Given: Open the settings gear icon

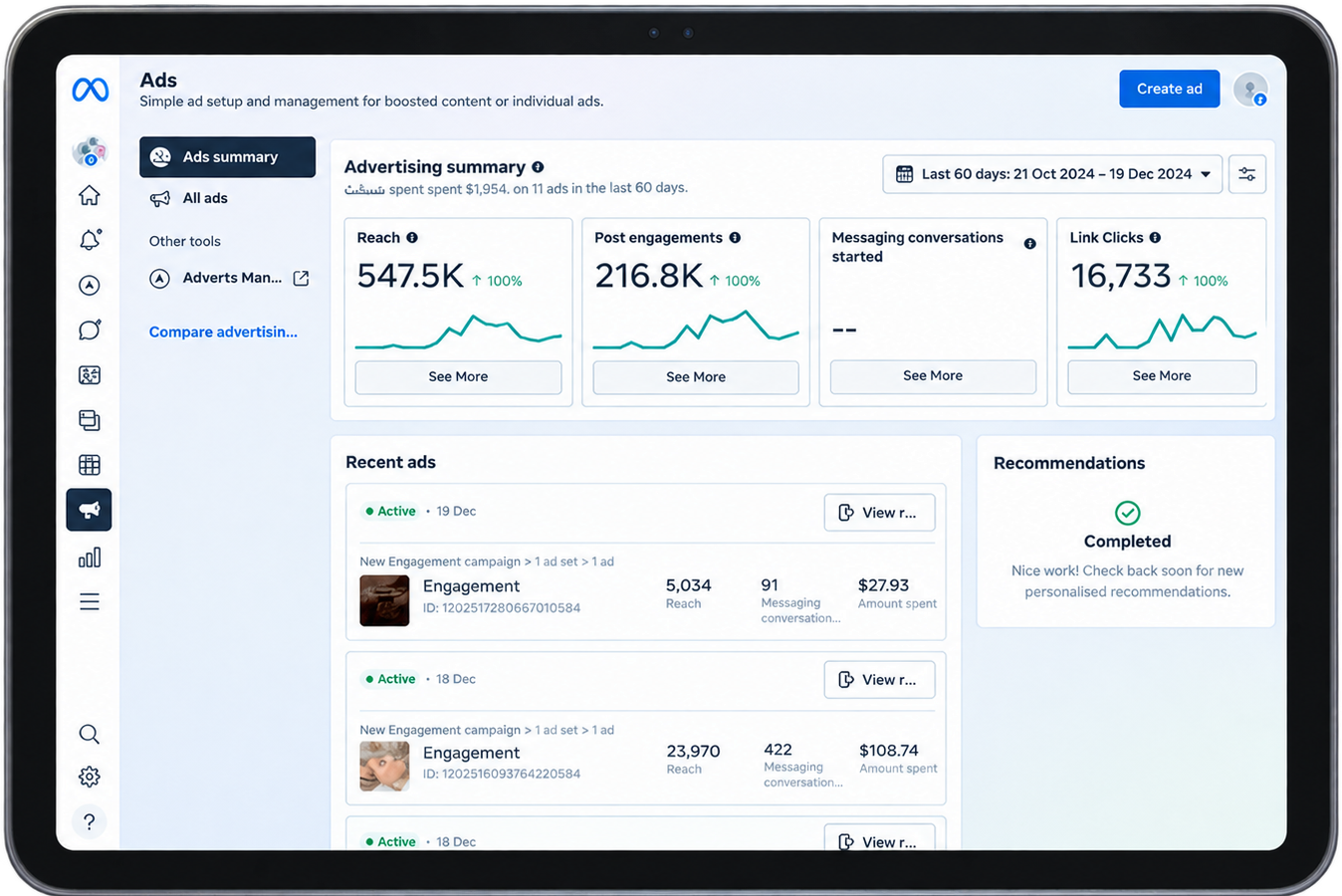Looking at the screenshot, I should pyautogui.click(x=90, y=777).
